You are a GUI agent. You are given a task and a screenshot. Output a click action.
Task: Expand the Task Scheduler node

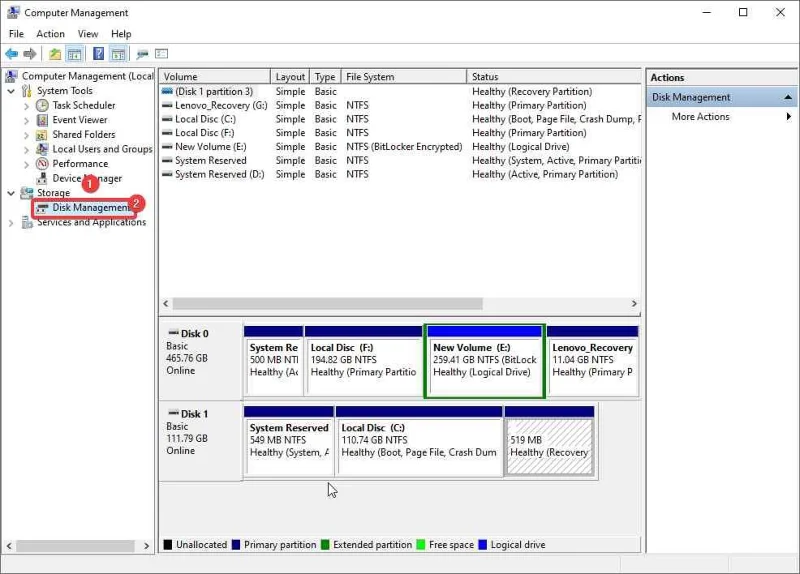pos(27,106)
